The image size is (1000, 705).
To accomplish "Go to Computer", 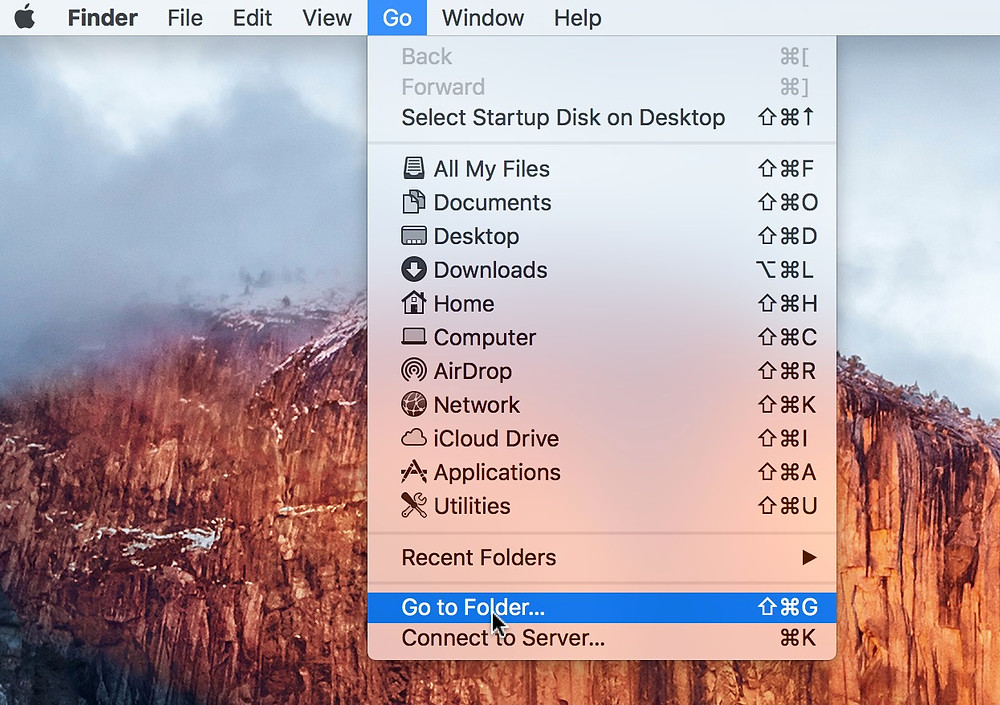I will click(602, 338).
